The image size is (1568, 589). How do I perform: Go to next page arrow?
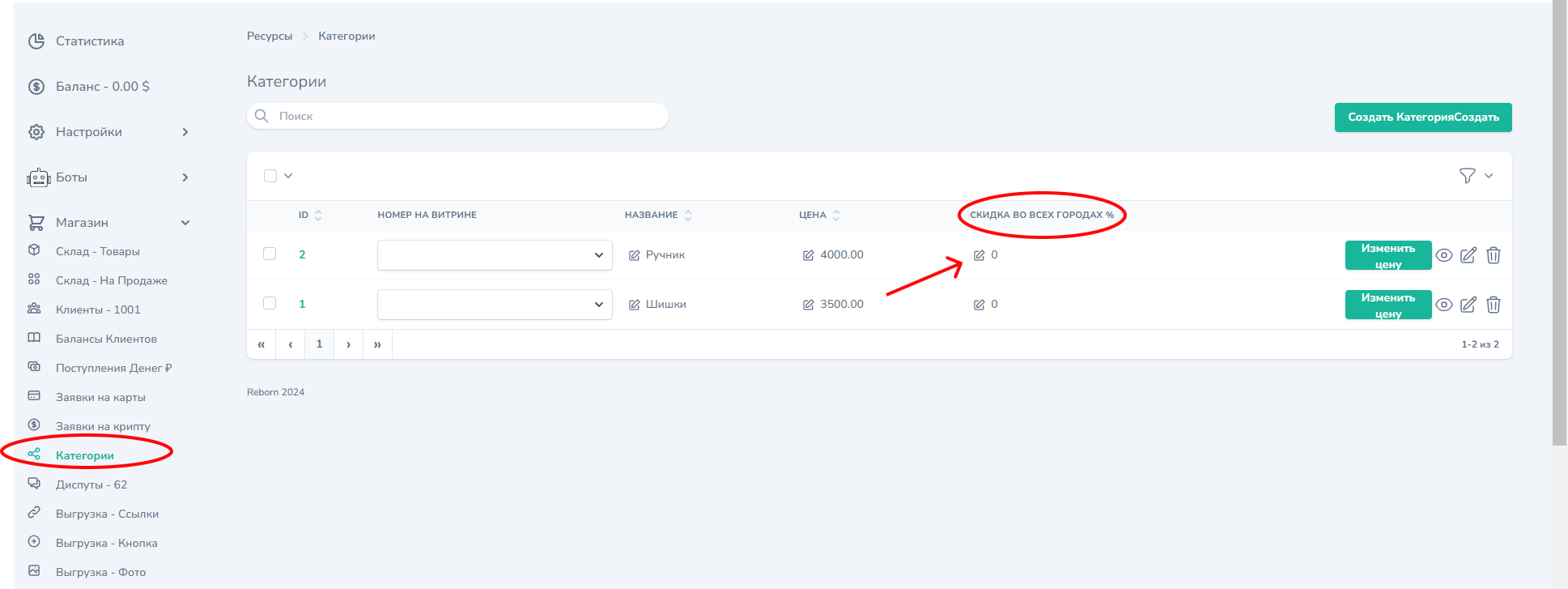pos(348,344)
